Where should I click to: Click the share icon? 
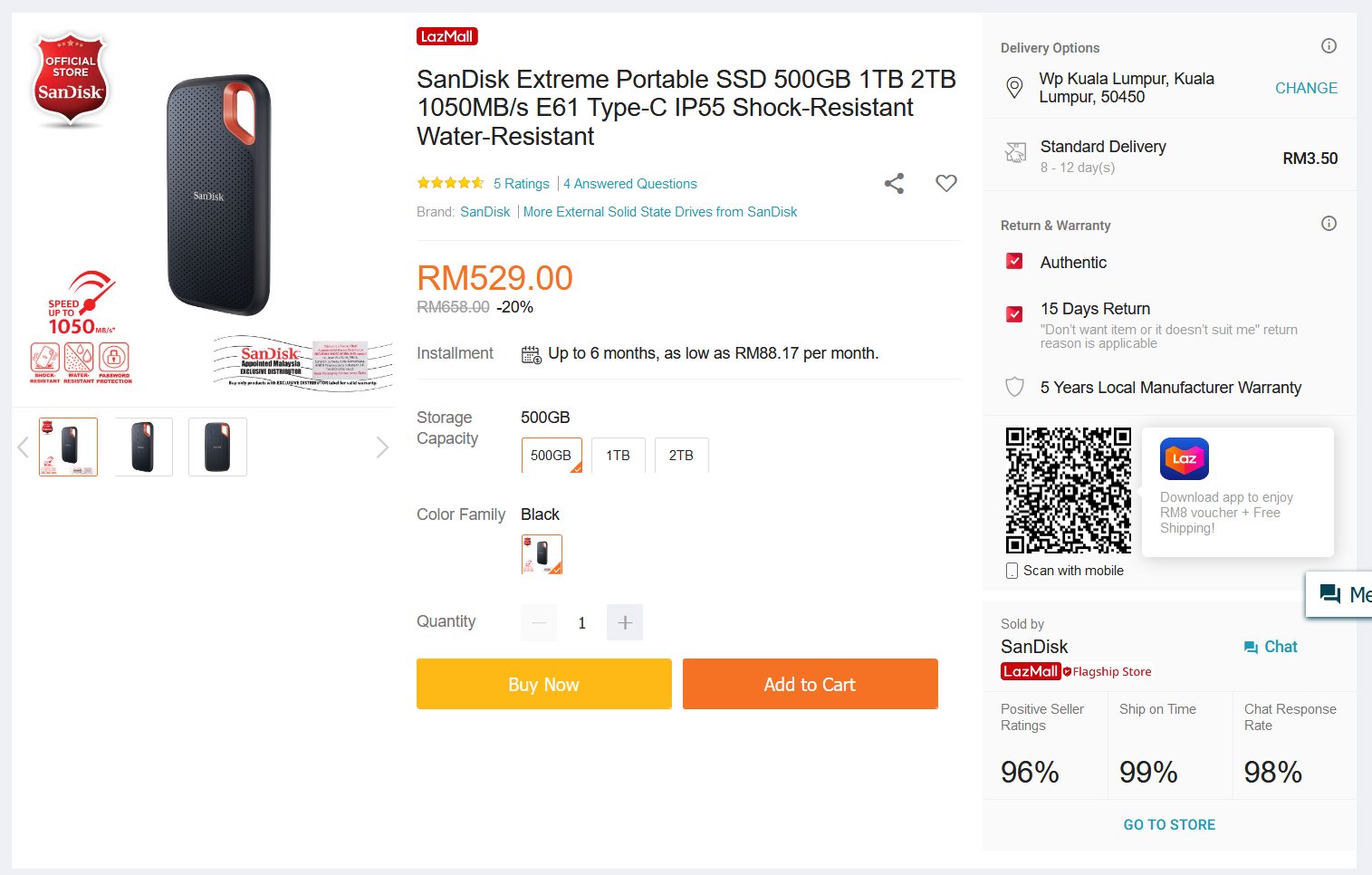(894, 184)
